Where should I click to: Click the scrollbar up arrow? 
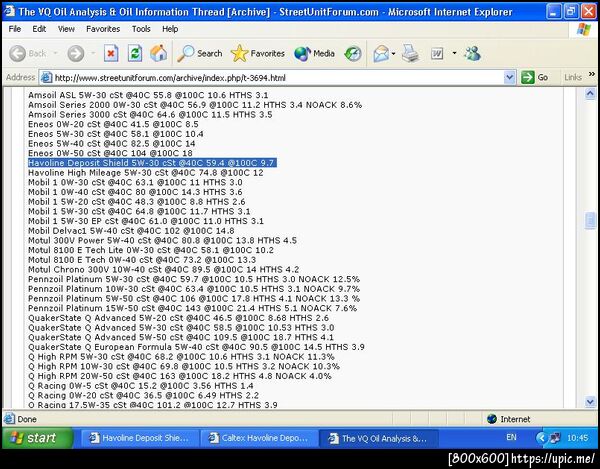590,94
